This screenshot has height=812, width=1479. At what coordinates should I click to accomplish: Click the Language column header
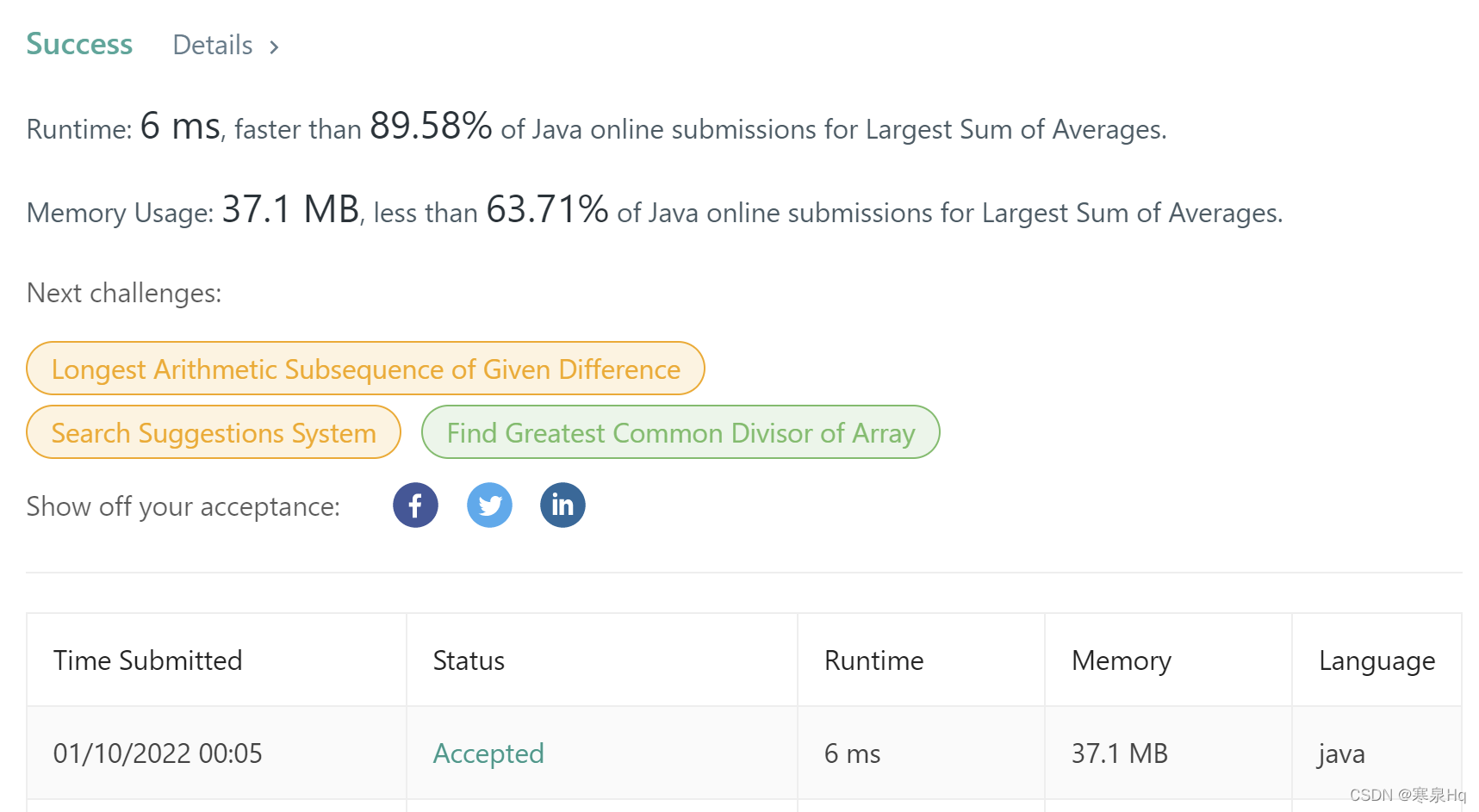1375,660
